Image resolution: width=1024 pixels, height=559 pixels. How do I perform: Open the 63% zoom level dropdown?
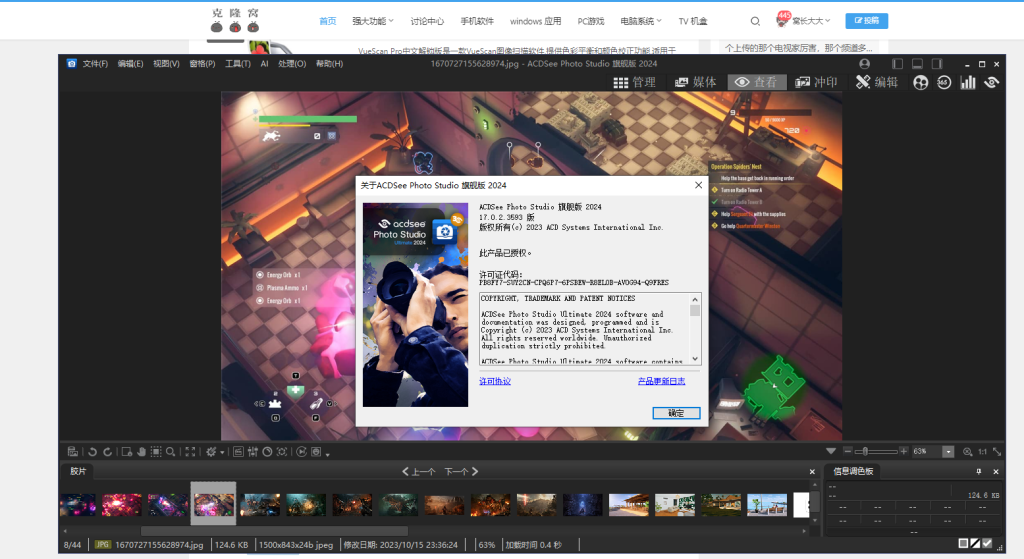click(948, 452)
